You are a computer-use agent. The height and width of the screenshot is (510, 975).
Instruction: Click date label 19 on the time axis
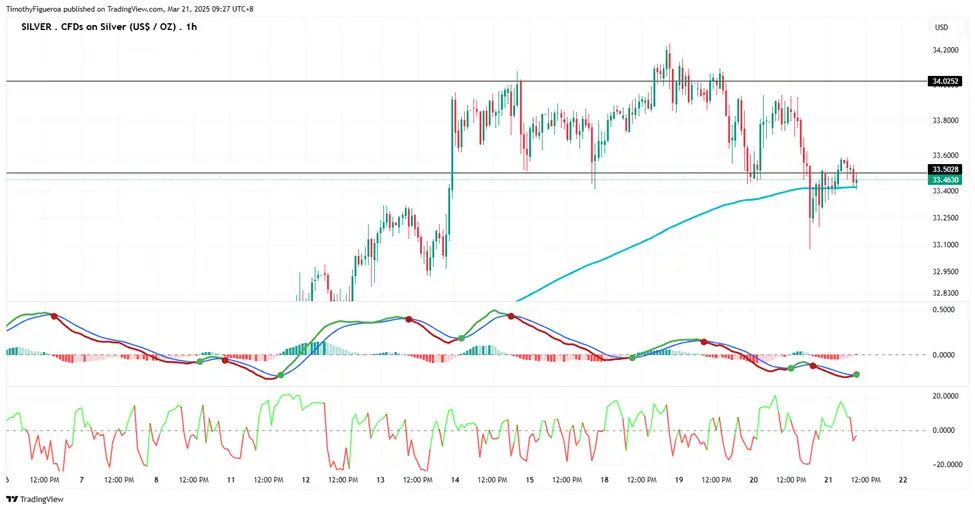click(678, 480)
